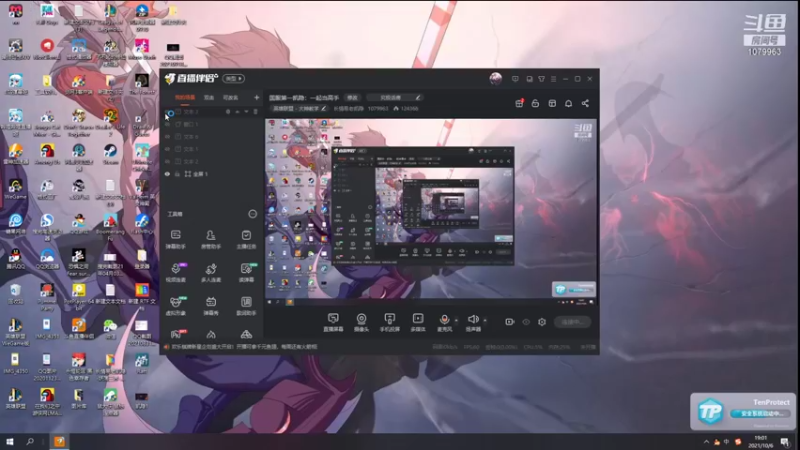Add a new scene with the plus icon
This screenshot has width=800, height=450.
tap(257, 97)
